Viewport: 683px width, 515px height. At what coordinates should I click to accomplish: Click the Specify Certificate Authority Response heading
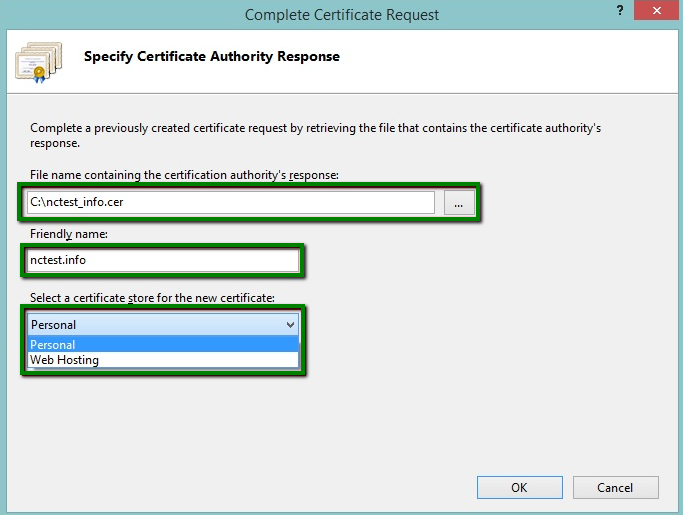pyautogui.click(x=212, y=57)
